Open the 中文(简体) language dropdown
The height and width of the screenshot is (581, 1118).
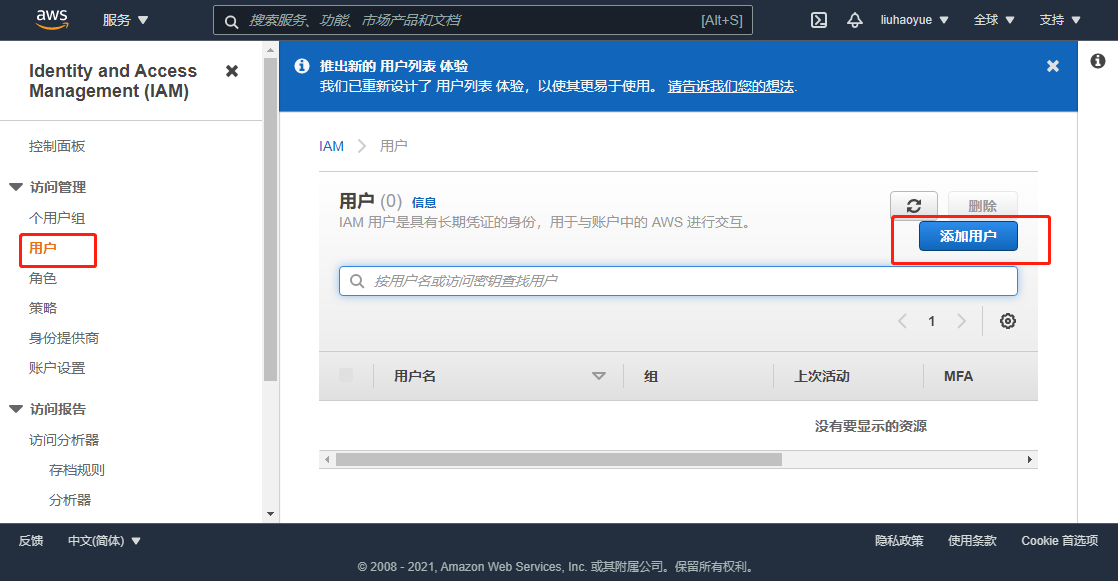coord(104,541)
